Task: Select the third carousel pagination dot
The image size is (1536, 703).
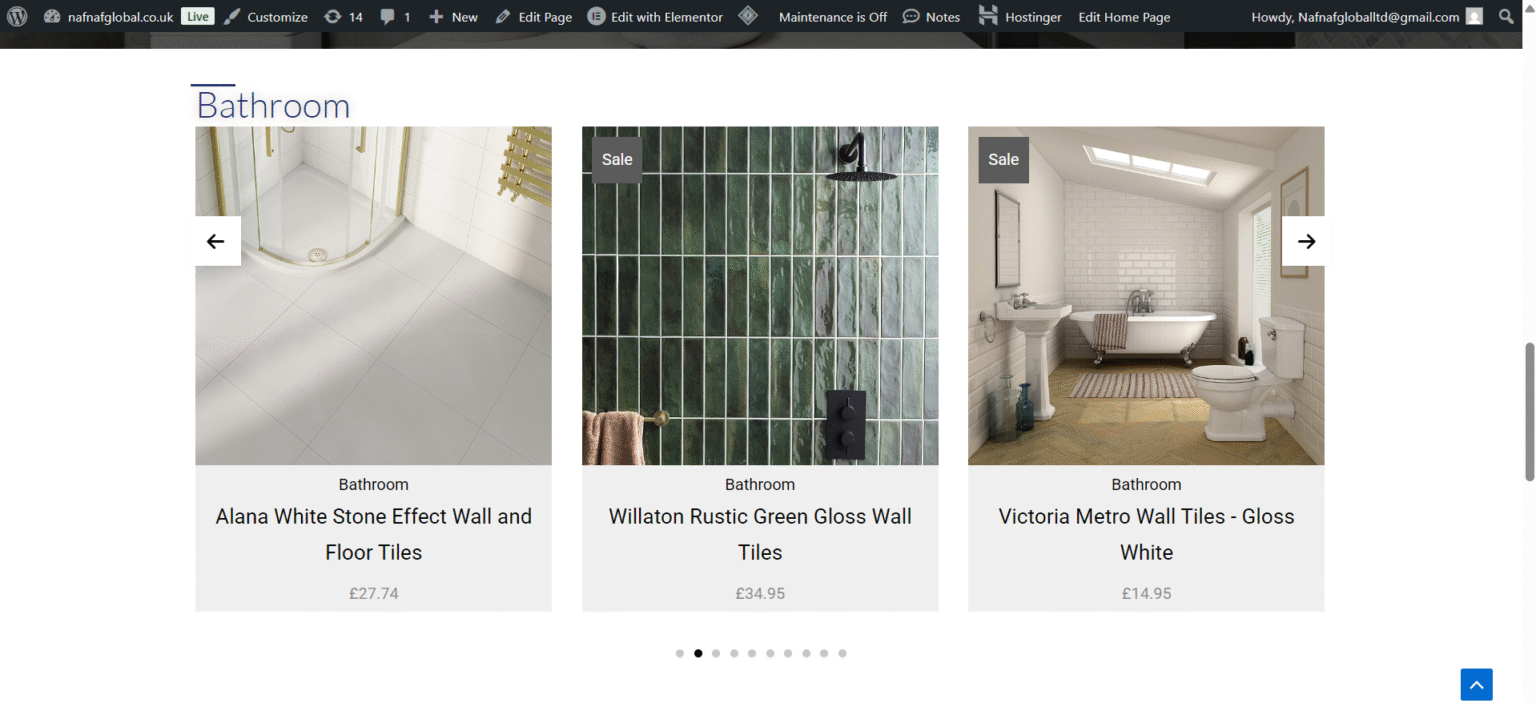Action: [x=716, y=653]
